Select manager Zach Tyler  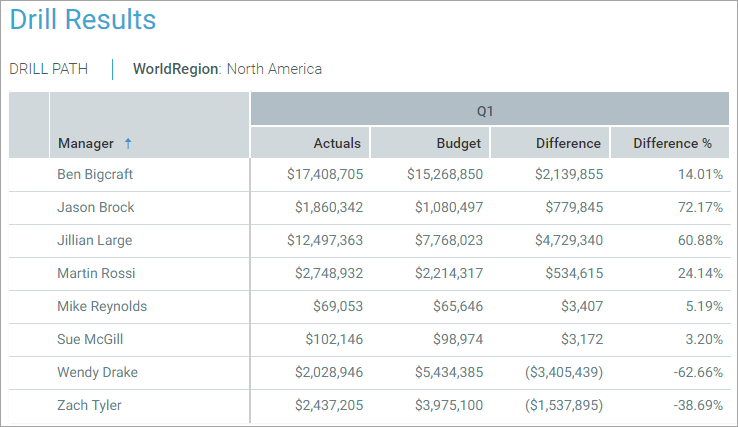pyautogui.click(x=89, y=405)
